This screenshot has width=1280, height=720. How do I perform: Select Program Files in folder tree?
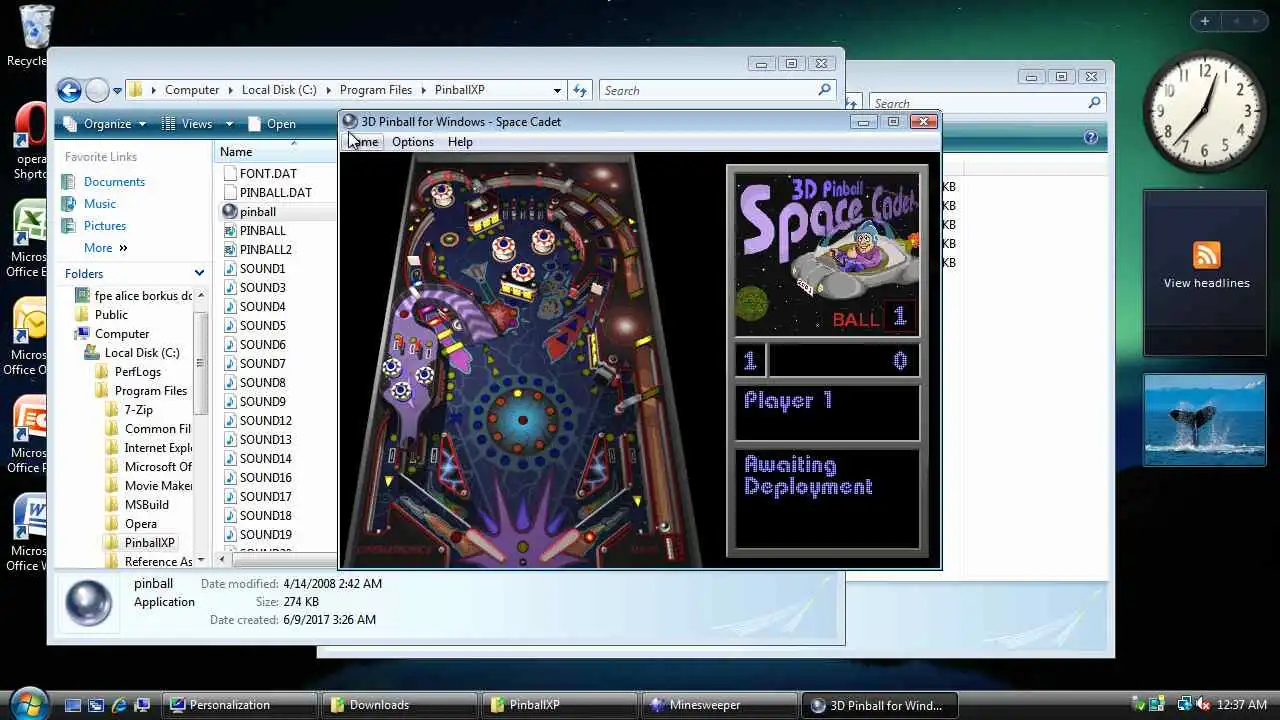(150, 391)
